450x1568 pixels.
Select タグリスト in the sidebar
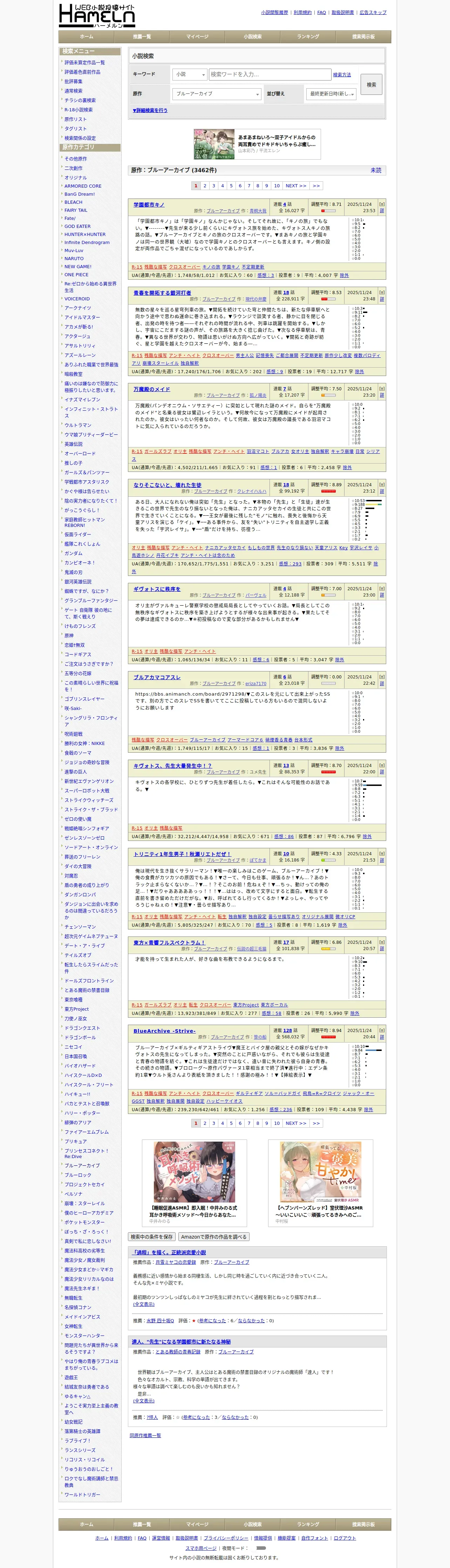coord(76,128)
